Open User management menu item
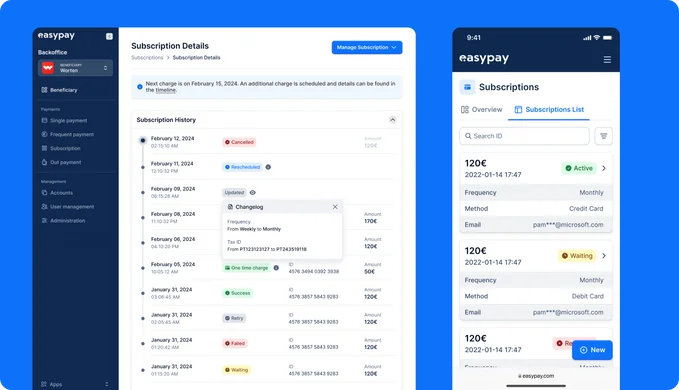This screenshot has width=679, height=390. pos(72,207)
